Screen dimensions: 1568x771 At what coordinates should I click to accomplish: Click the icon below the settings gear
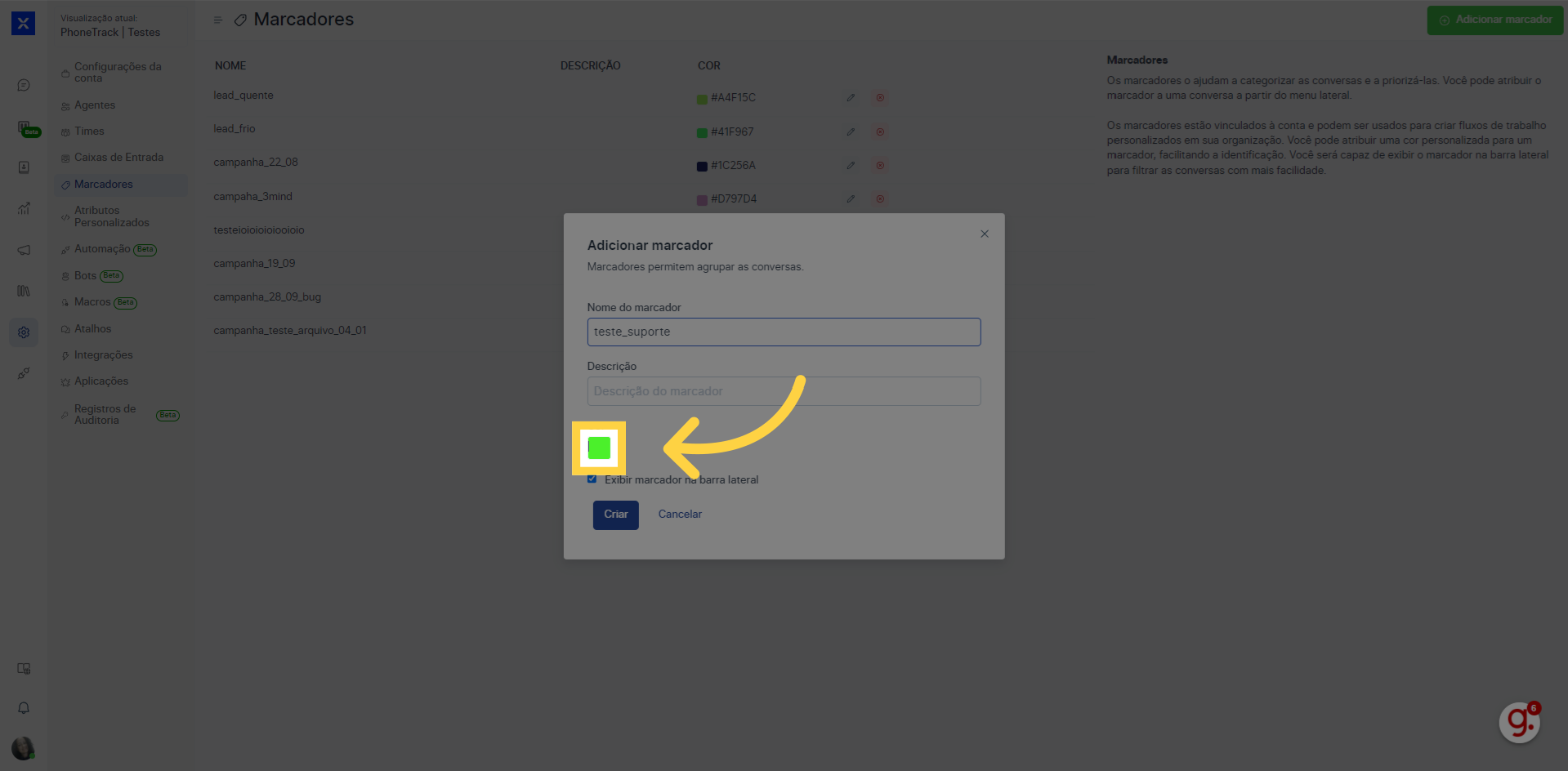coord(24,373)
